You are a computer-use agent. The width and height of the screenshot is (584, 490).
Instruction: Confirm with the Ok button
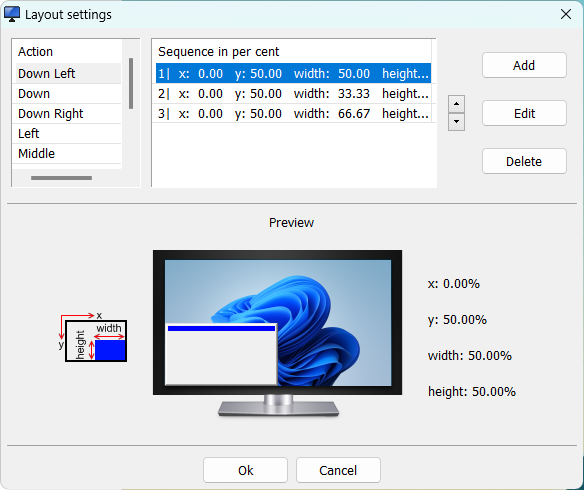[245, 470]
